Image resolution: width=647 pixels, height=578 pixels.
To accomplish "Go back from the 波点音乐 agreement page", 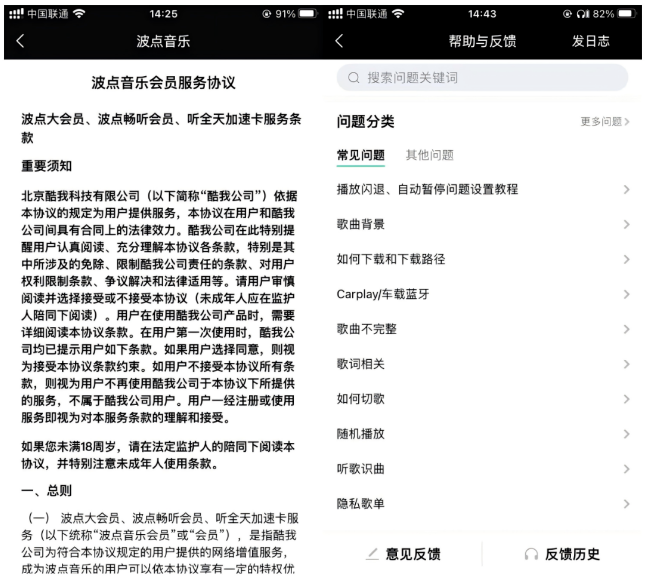I will 20,41.
